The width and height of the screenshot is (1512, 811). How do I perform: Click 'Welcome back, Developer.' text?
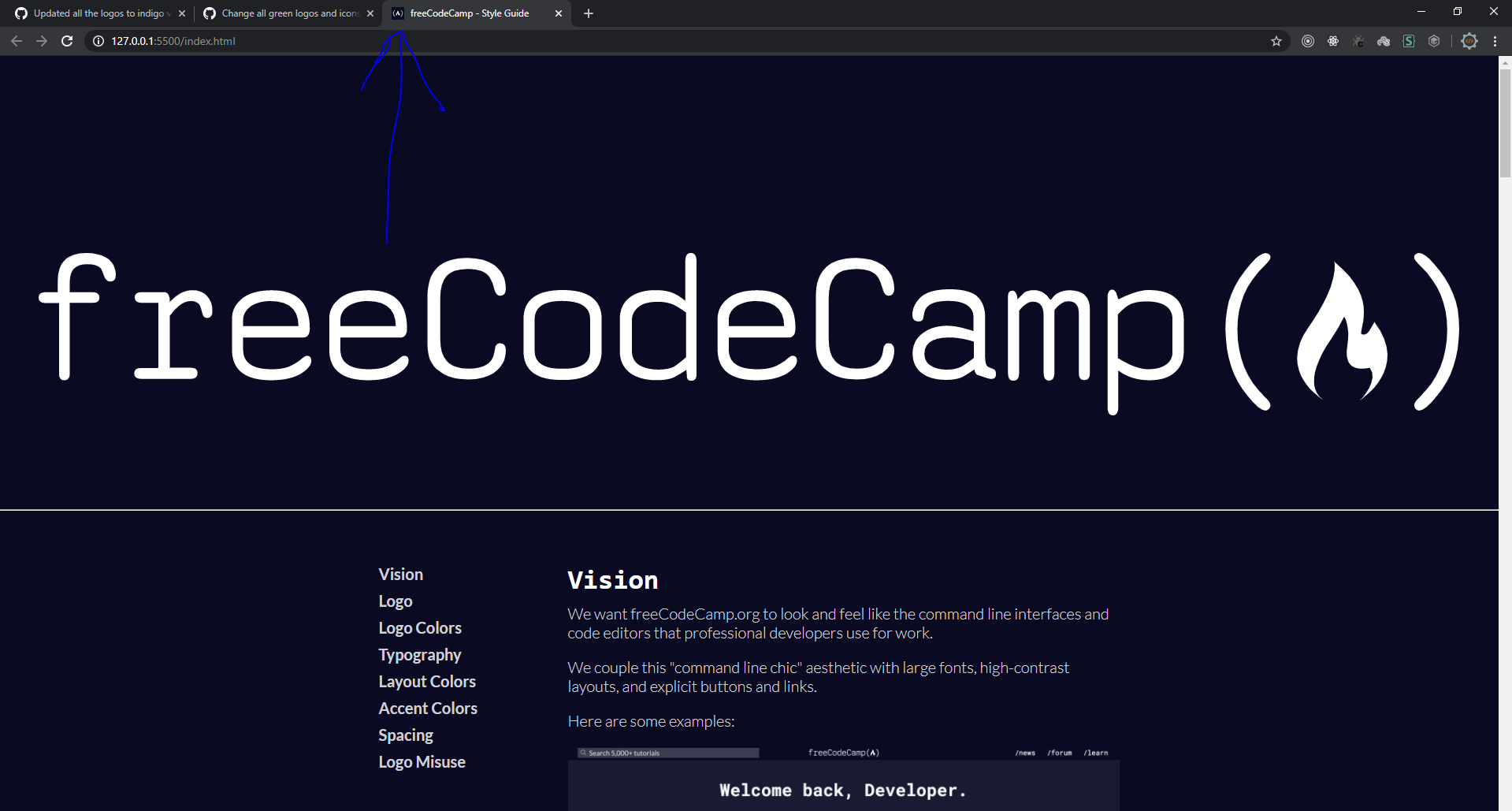tap(843, 791)
